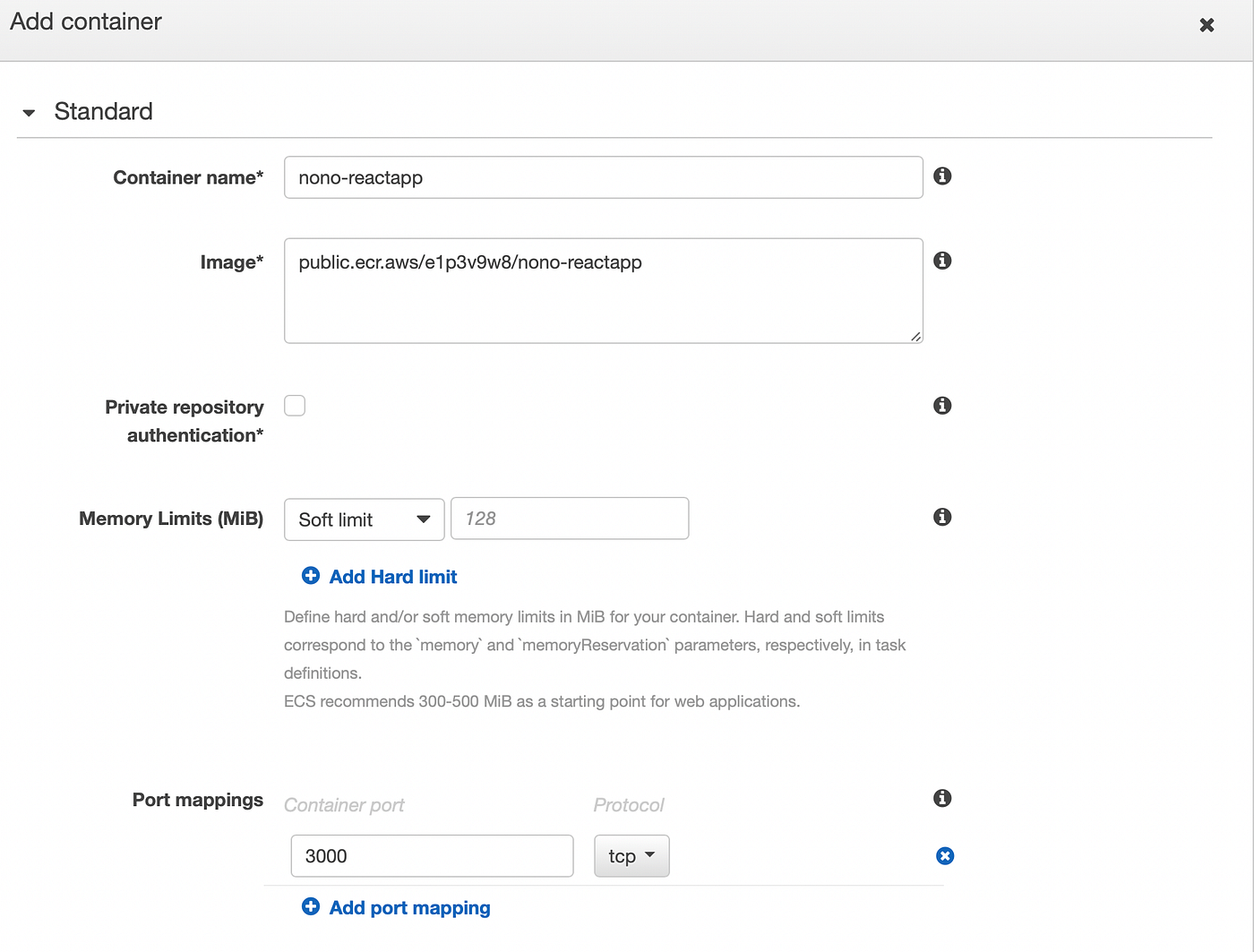
Task: Click the Image textarea resize handle
Action: 915,337
